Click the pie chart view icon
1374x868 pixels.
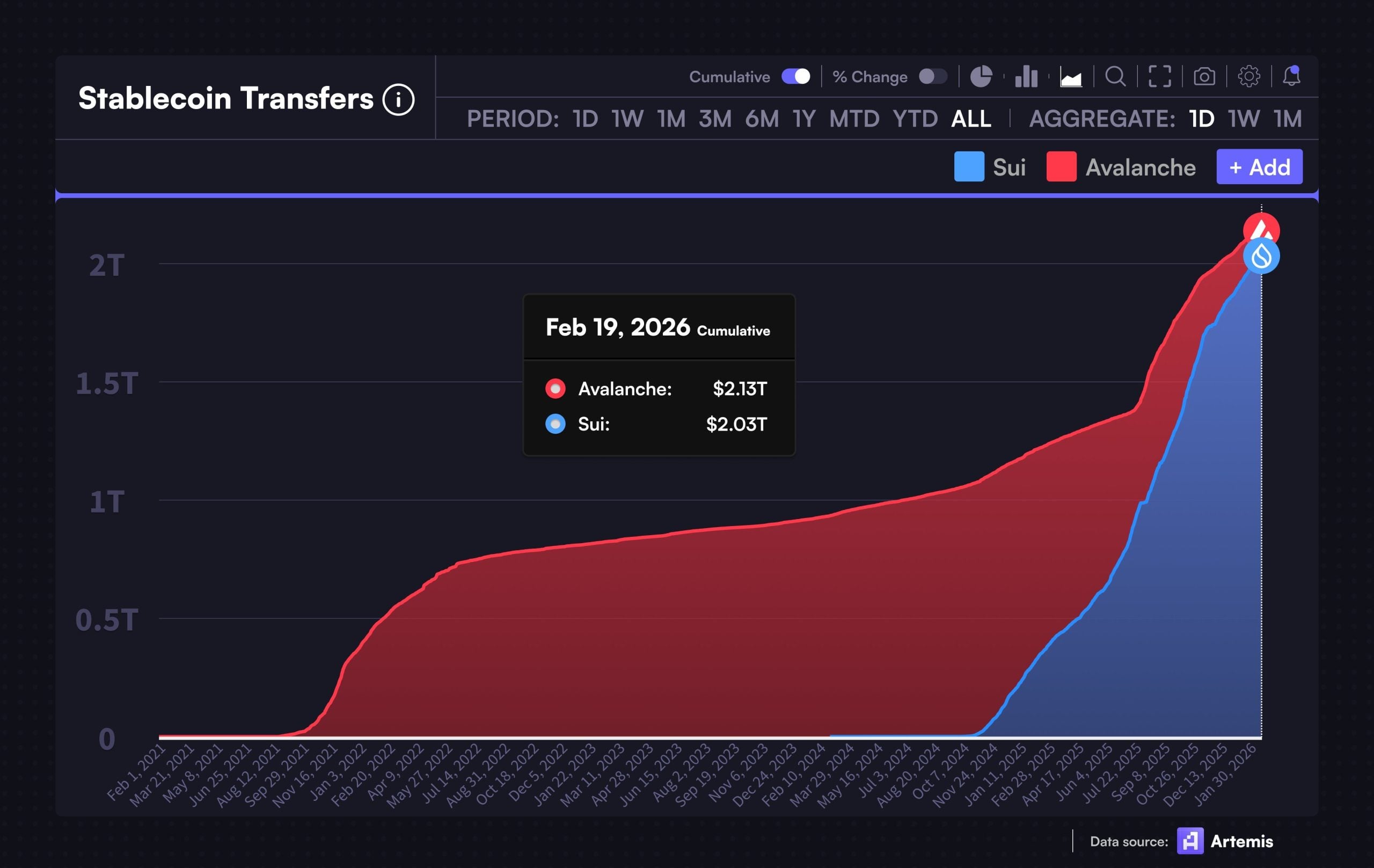981,76
